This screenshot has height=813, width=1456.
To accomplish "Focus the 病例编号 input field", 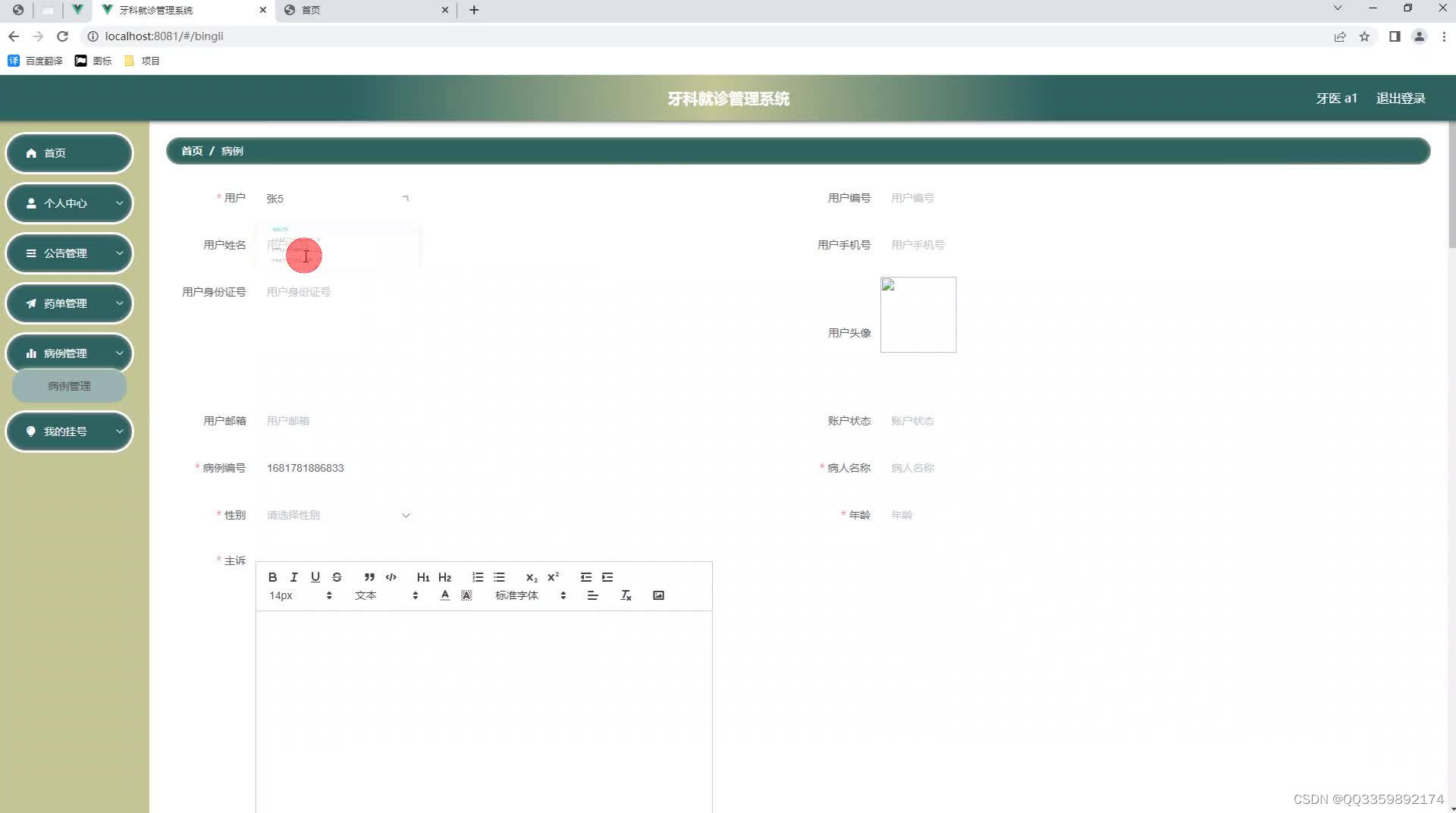I will click(x=337, y=468).
